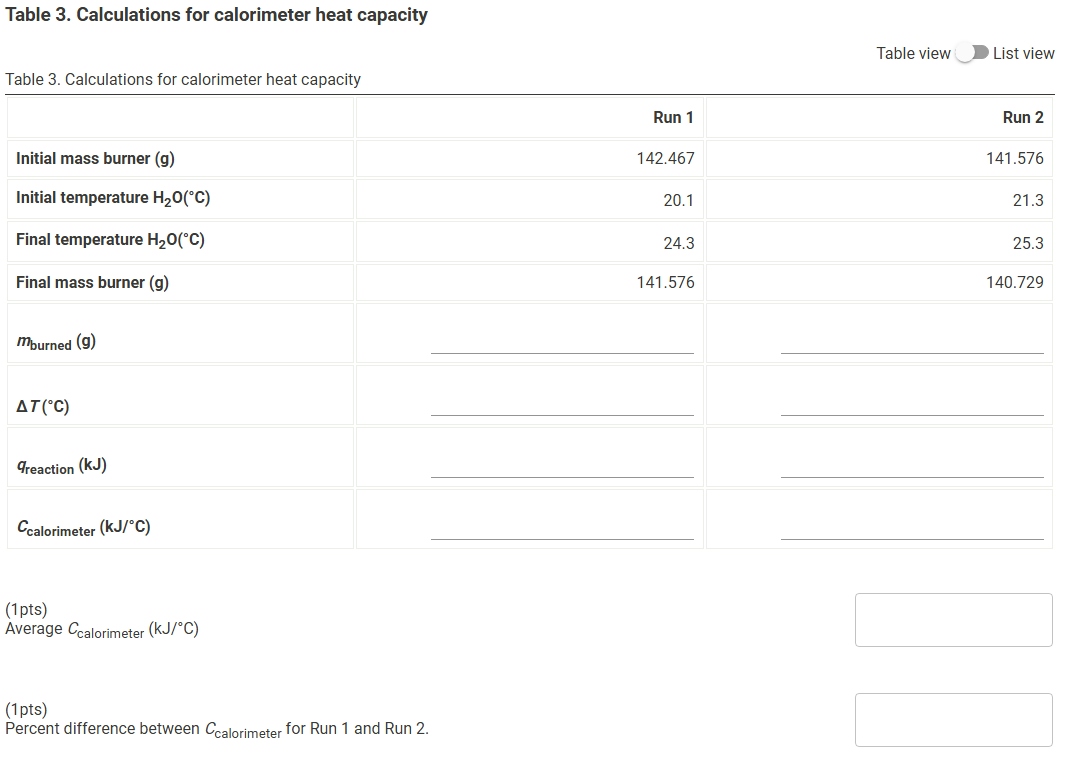This screenshot has height=761, width=1070.
Task: Switch the view toggle back to Table view
Action: click(x=970, y=52)
